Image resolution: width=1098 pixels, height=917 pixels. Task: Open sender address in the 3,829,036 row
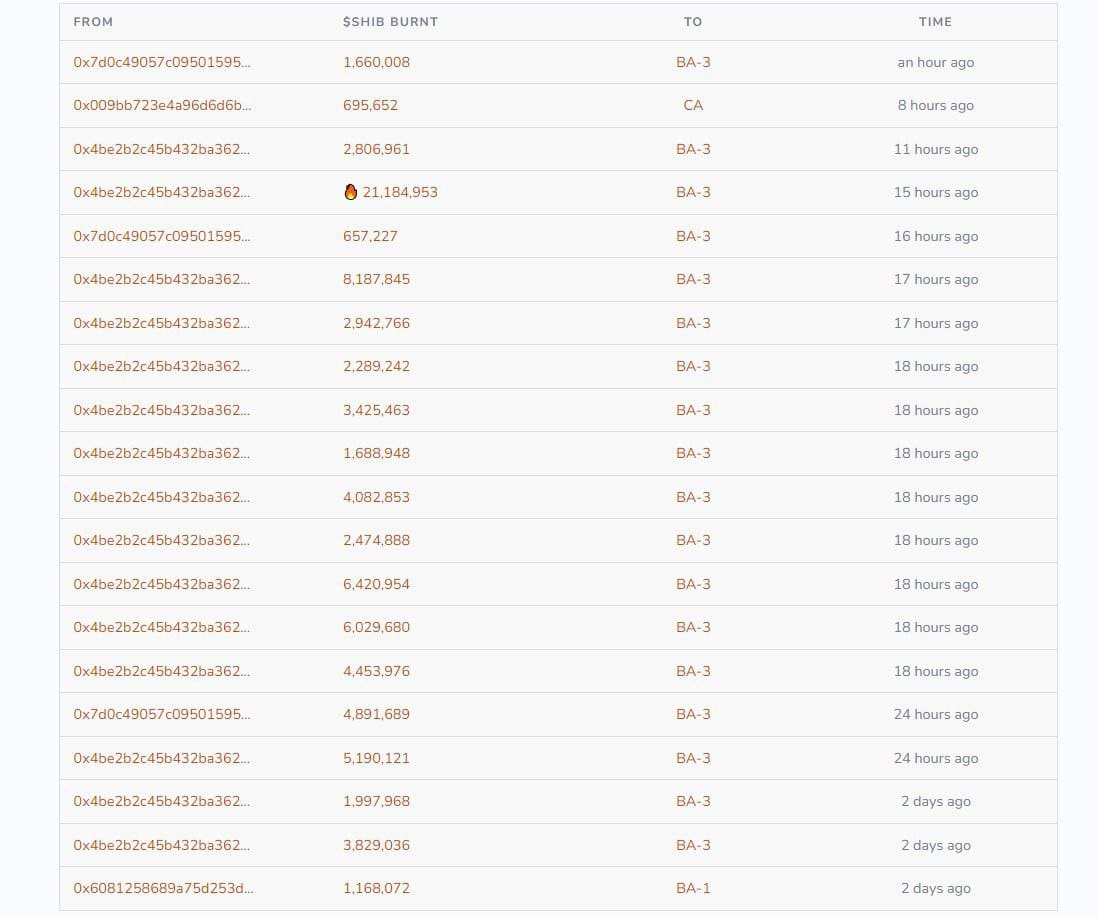[x=161, y=845]
